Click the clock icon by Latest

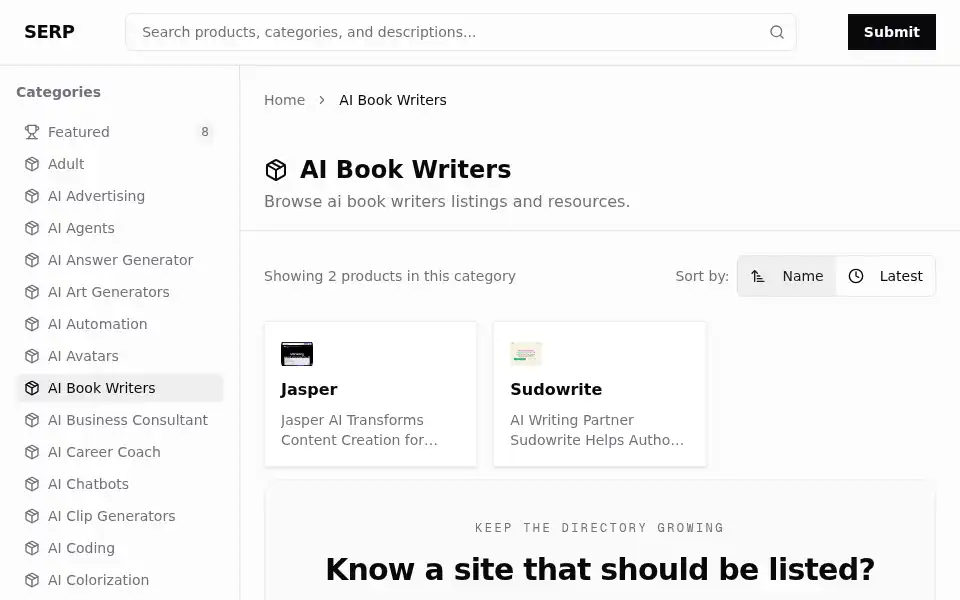[x=856, y=276]
